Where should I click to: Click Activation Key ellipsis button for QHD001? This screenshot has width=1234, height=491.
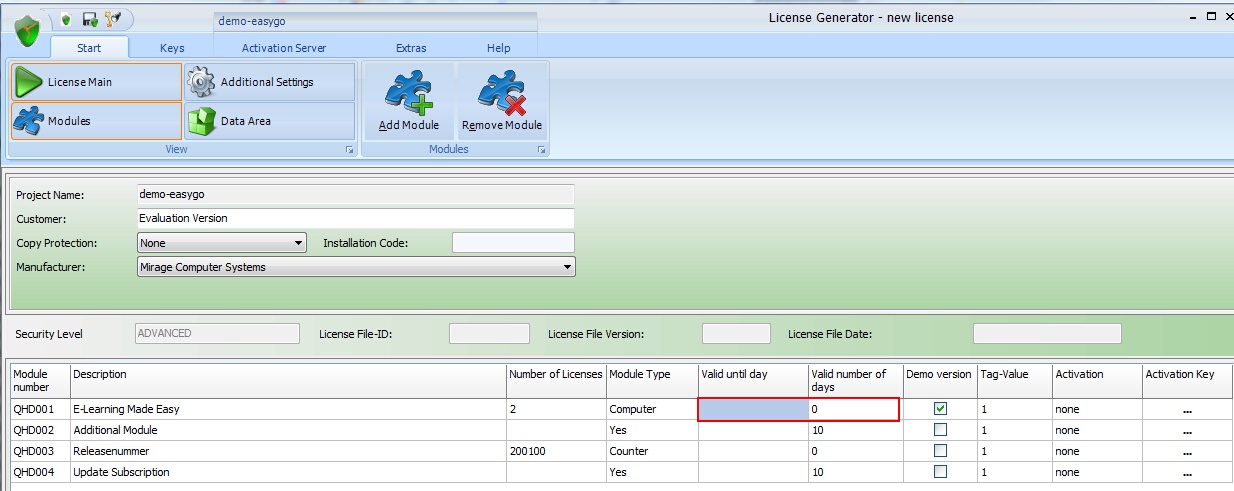[x=1186, y=410]
